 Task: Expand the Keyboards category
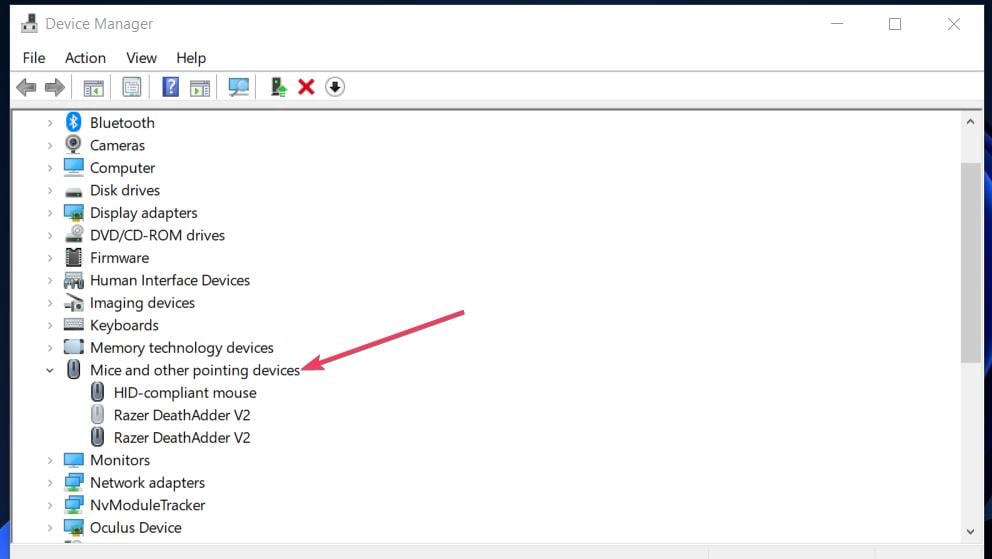pos(50,326)
